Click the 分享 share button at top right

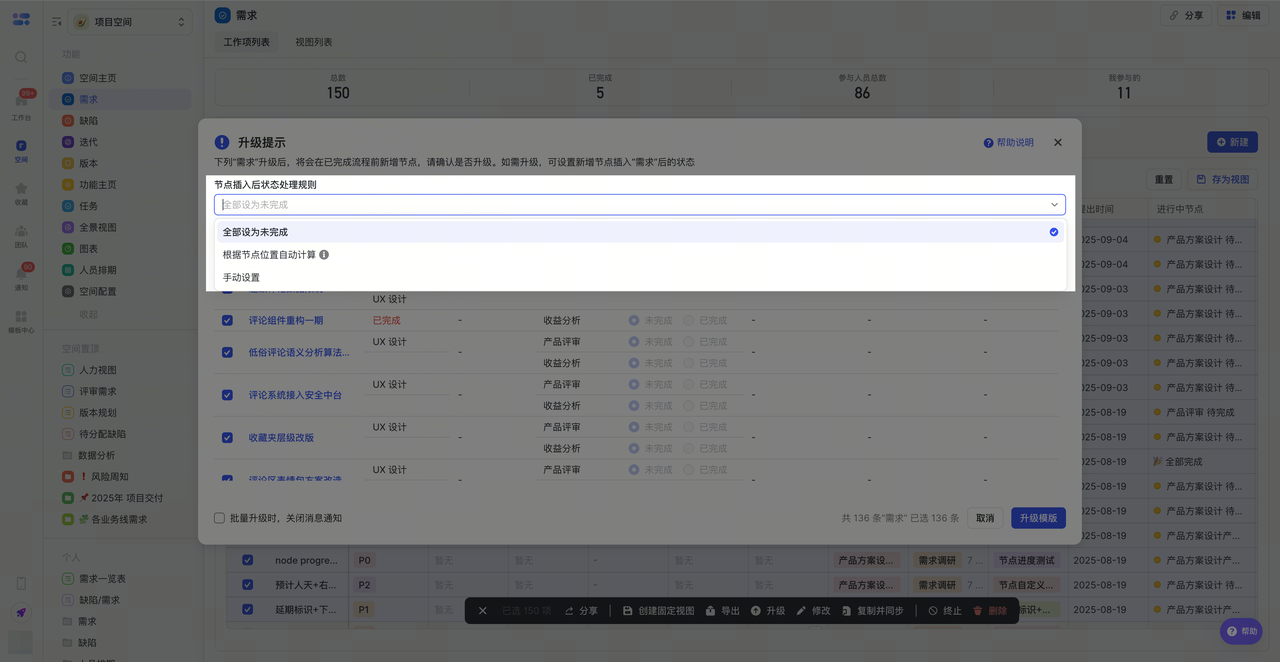tap(1187, 15)
